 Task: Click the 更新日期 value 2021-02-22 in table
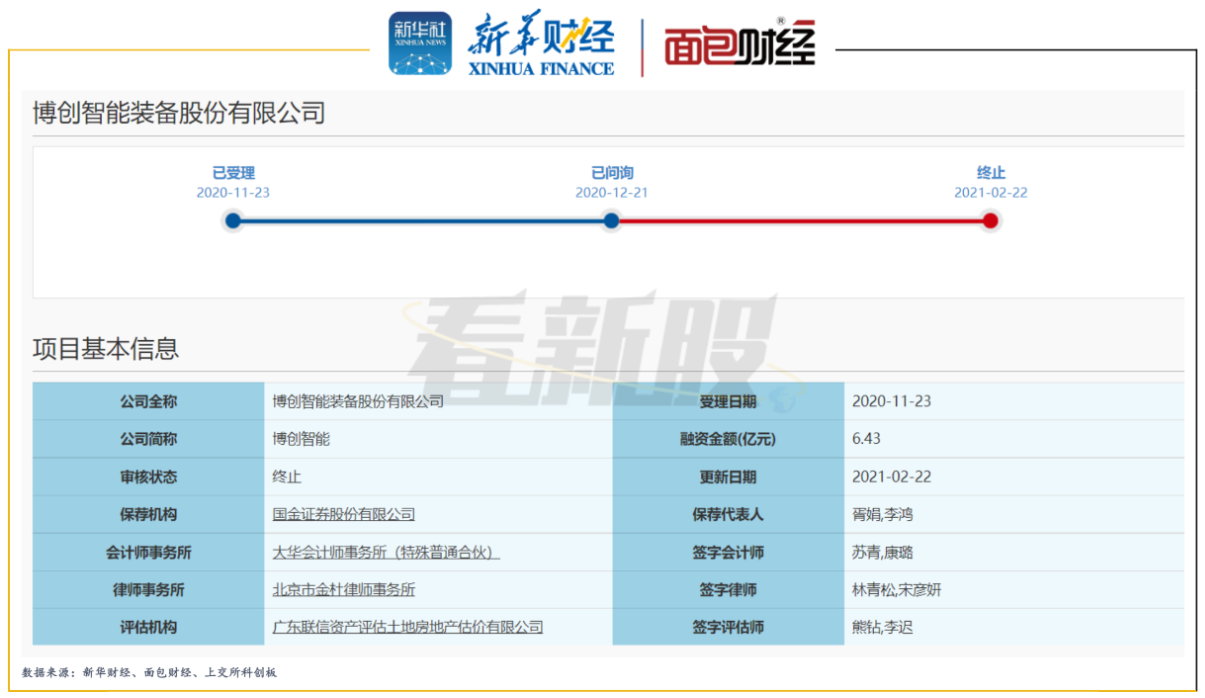tap(891, 477)
